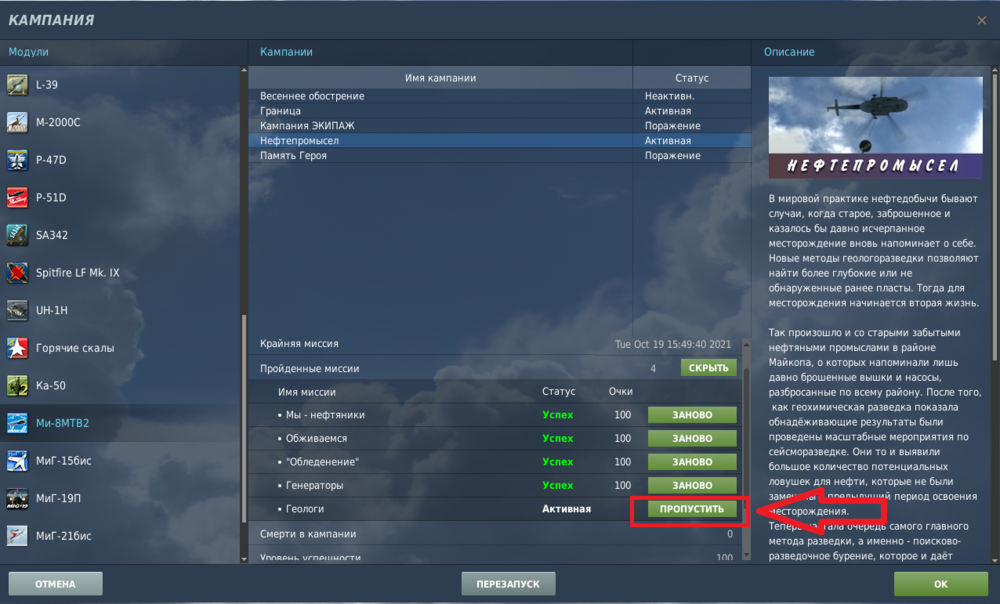The width and height of the screenshot is (1000, 604).
Task: Click the Генераторы mission name
Action: click(x=314, y=485)
